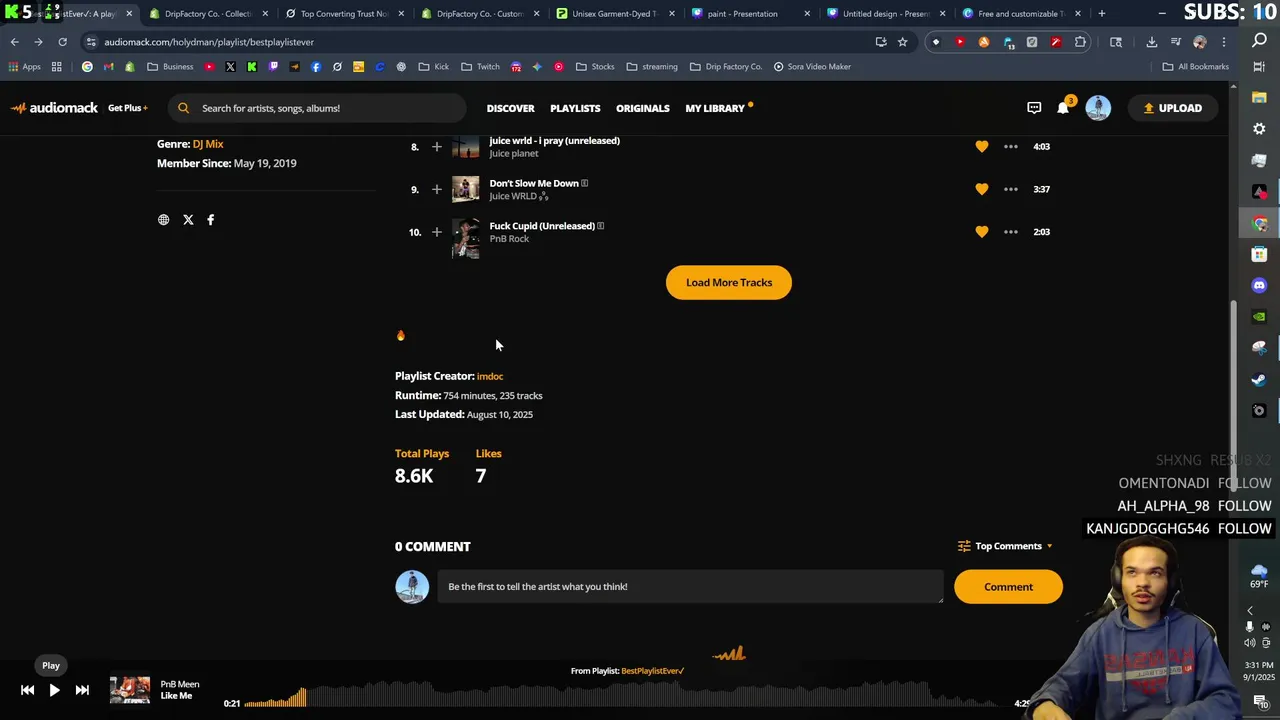Open the PLAYLISTS menu
1280x720 pixels.
[575, 108]
